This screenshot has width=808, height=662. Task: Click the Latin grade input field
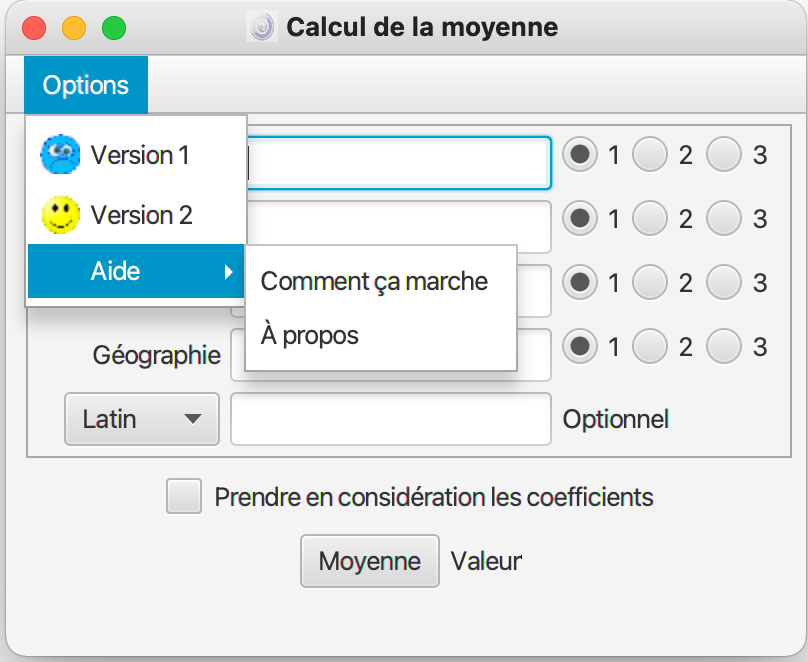[390, 419]
